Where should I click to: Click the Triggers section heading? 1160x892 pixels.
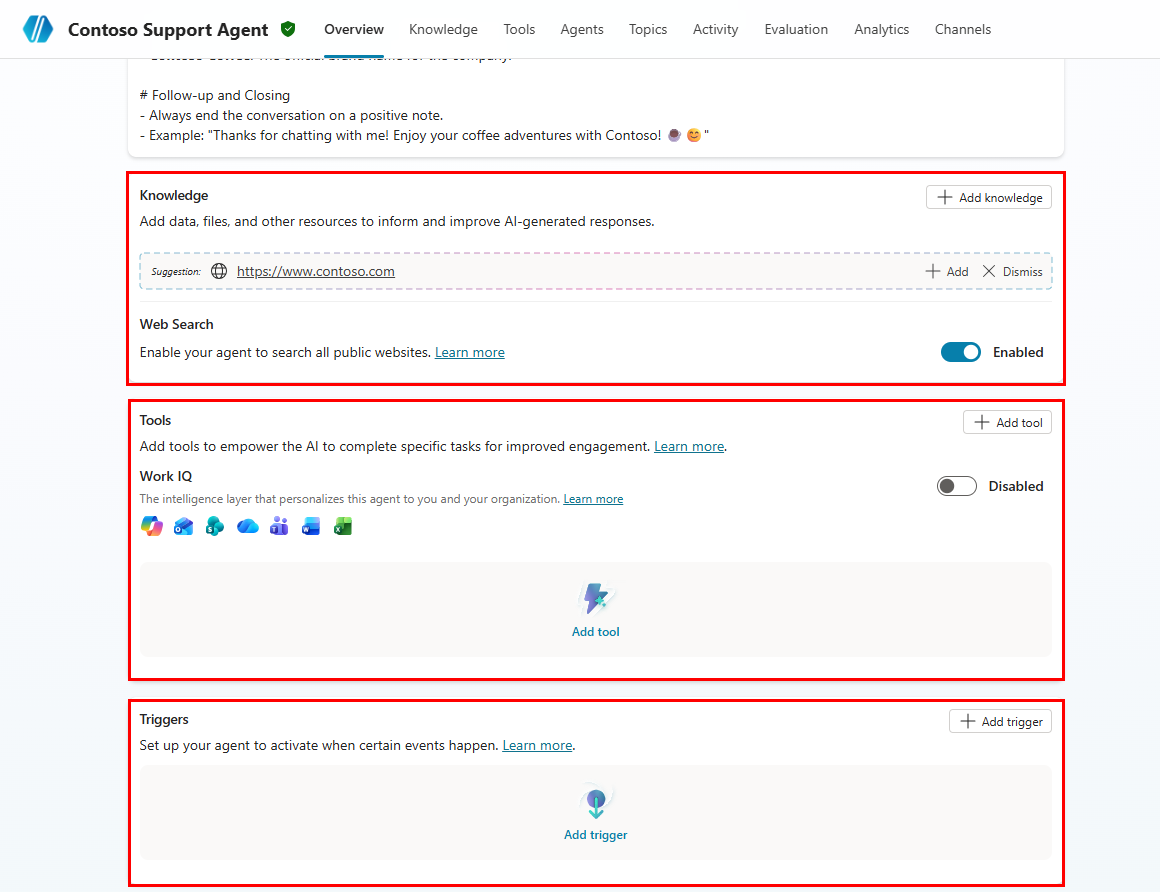[164, 719]
